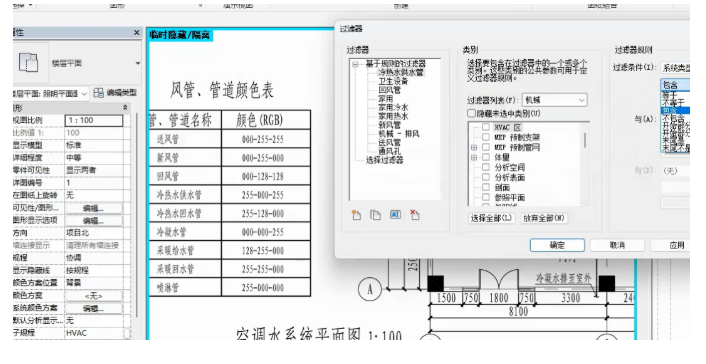Image resolution: width=706 pixels, height=364 pixels.
Task: Select 不包含 in the operator list
Action: 674,119
